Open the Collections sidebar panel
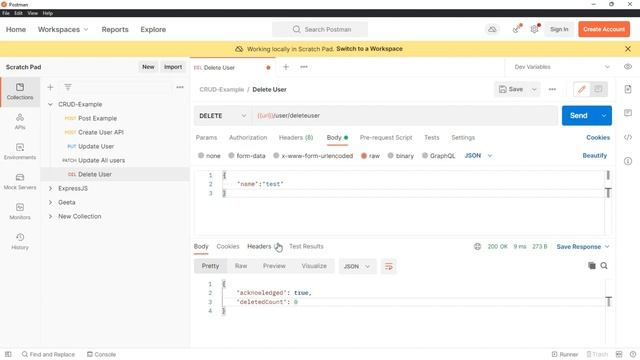The height and width of the screenshot is (360, 640). 20,91
